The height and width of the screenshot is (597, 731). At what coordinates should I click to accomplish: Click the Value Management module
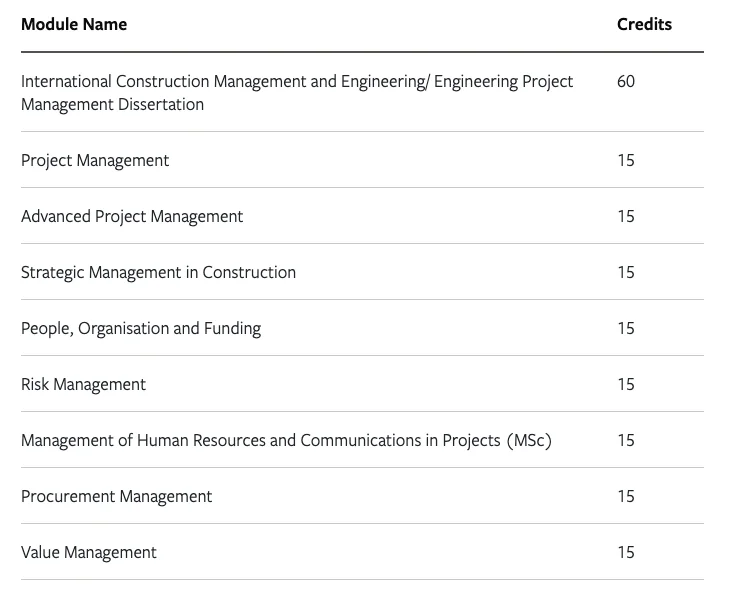tap(89, 552)
